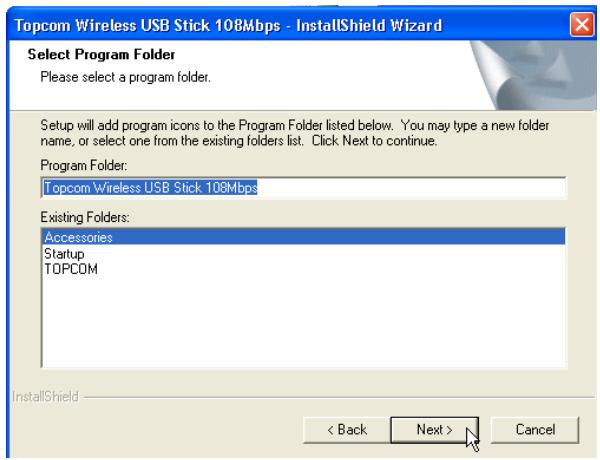Close the InstallShield Wizard window
The height and width of the screenshot is (460, 600).
[582, 25]
